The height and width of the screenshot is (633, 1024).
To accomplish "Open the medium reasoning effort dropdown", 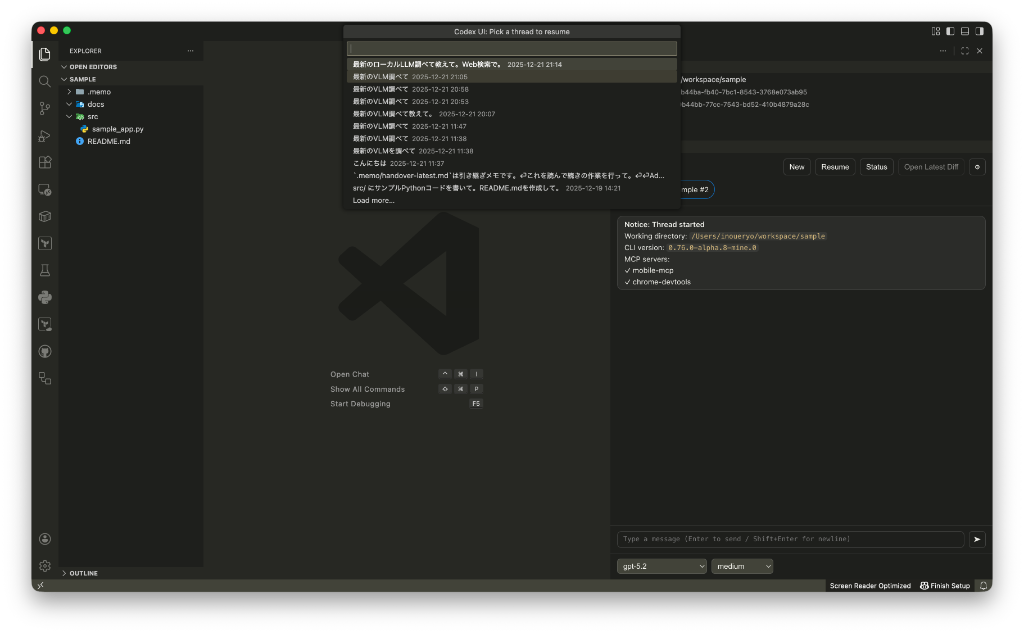I will coord(742,566).
